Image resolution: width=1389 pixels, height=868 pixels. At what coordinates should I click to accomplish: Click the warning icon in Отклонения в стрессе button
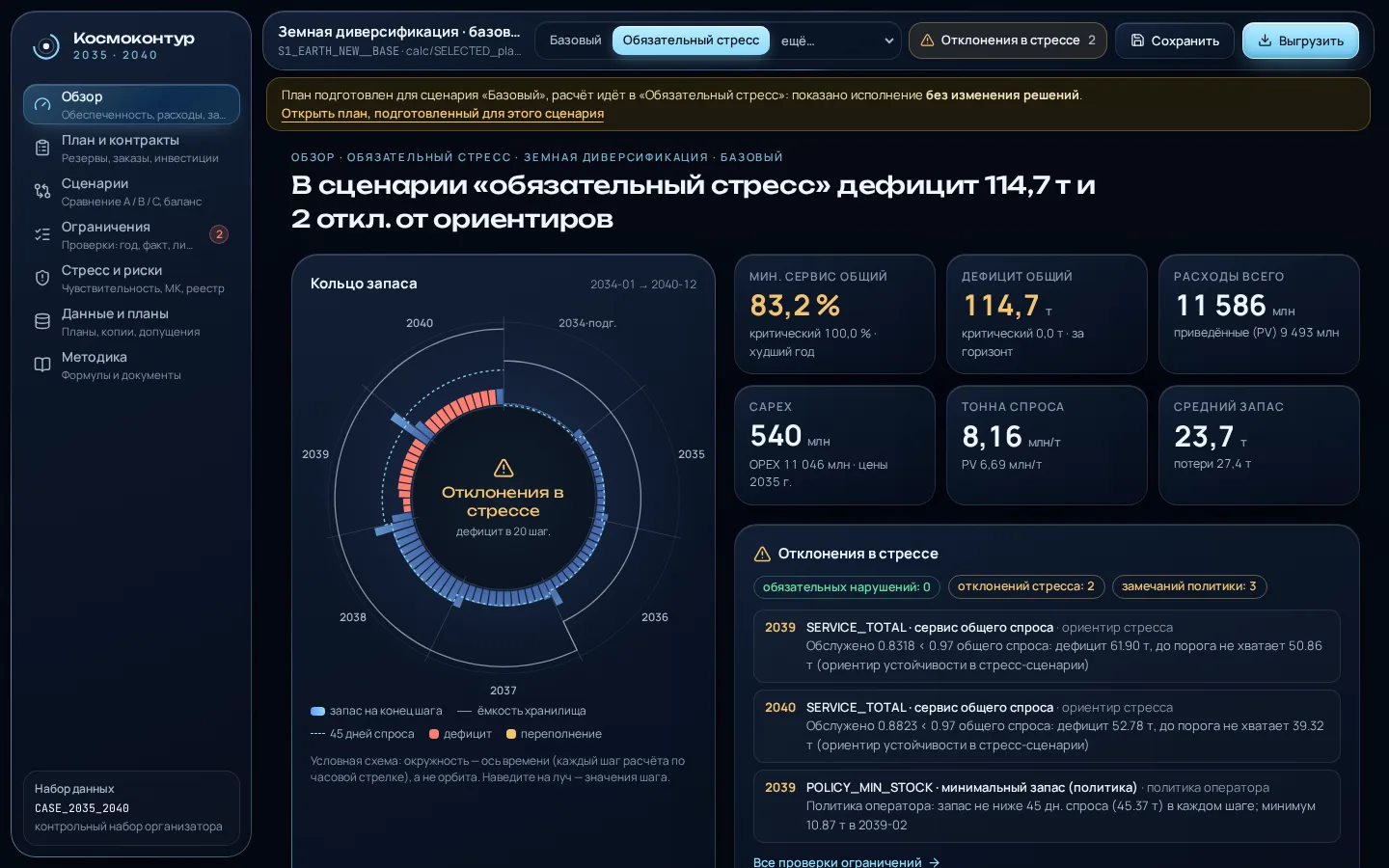[x=927, y=41]
